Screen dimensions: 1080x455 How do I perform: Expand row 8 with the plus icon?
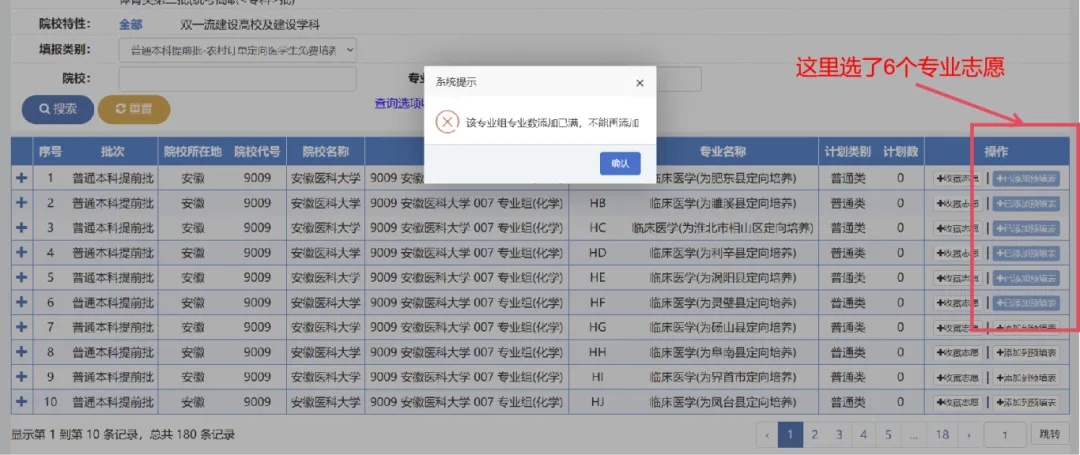click(21, 351)
